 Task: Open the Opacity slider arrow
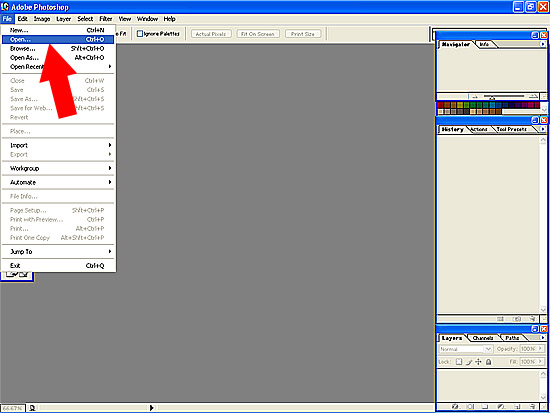tap(541, 349)
